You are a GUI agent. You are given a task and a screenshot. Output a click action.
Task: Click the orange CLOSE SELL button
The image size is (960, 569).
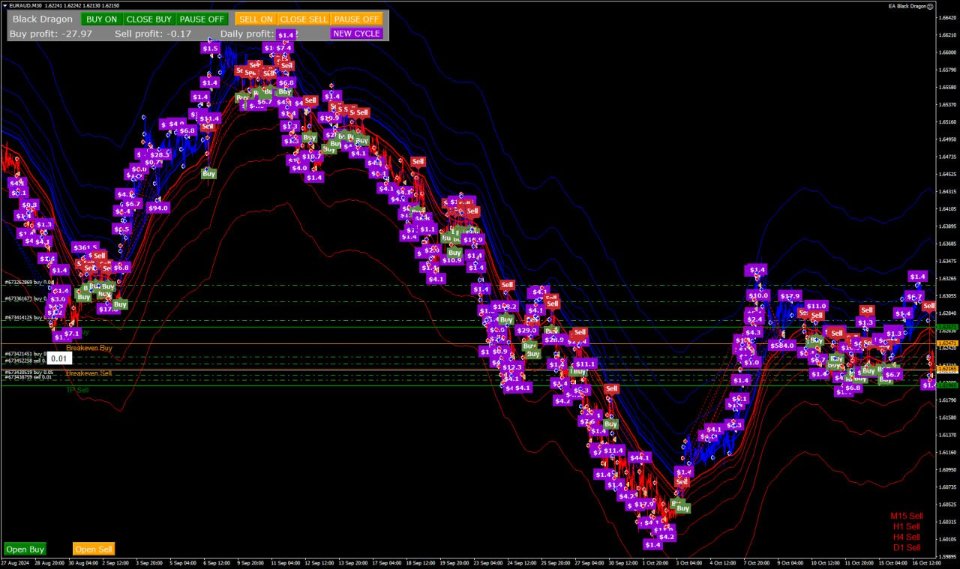pyautogui.click(x=304, y=19)
